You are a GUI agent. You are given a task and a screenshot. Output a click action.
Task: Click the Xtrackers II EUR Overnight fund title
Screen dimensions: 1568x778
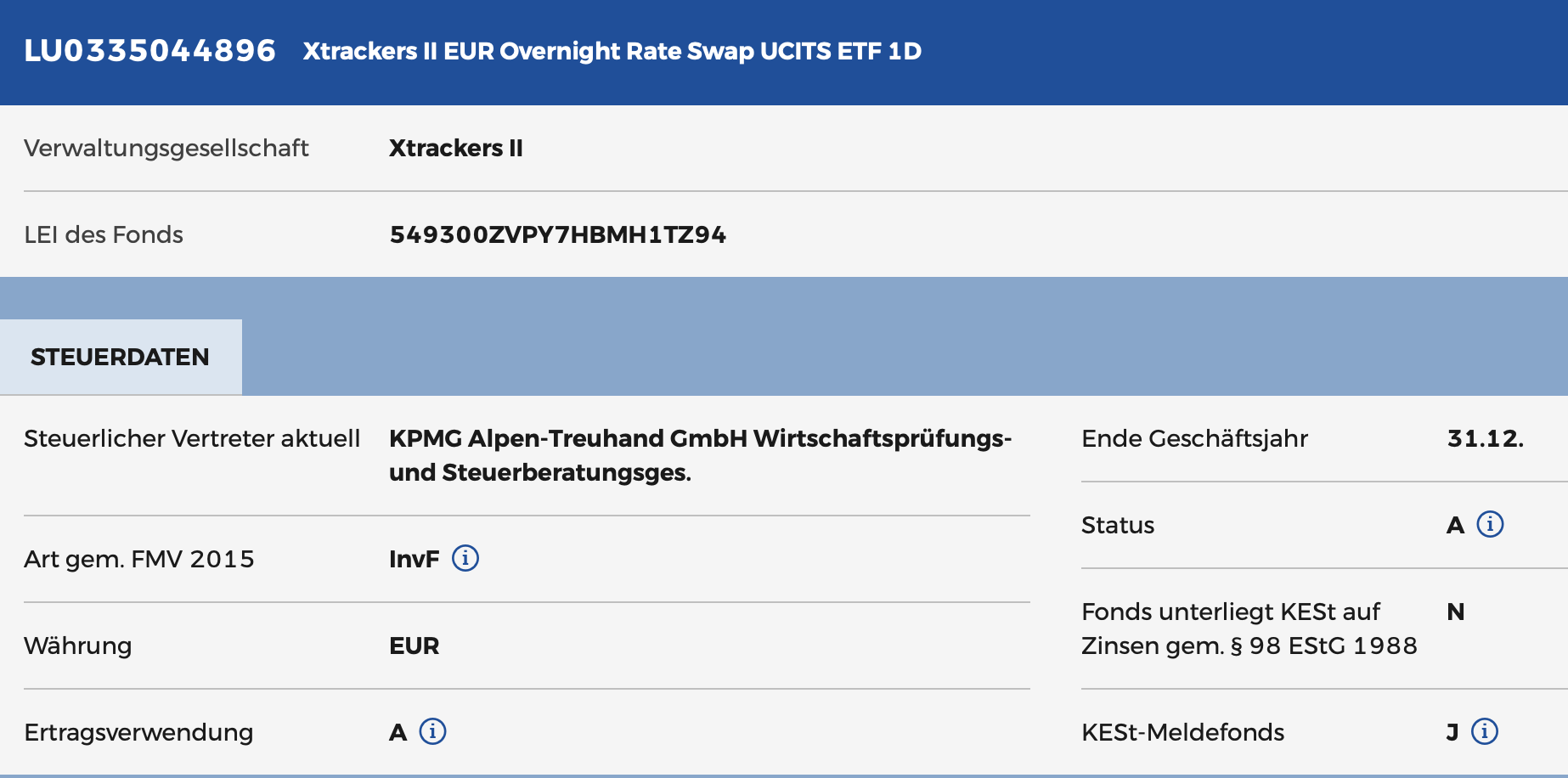click(x=612, y=51)
